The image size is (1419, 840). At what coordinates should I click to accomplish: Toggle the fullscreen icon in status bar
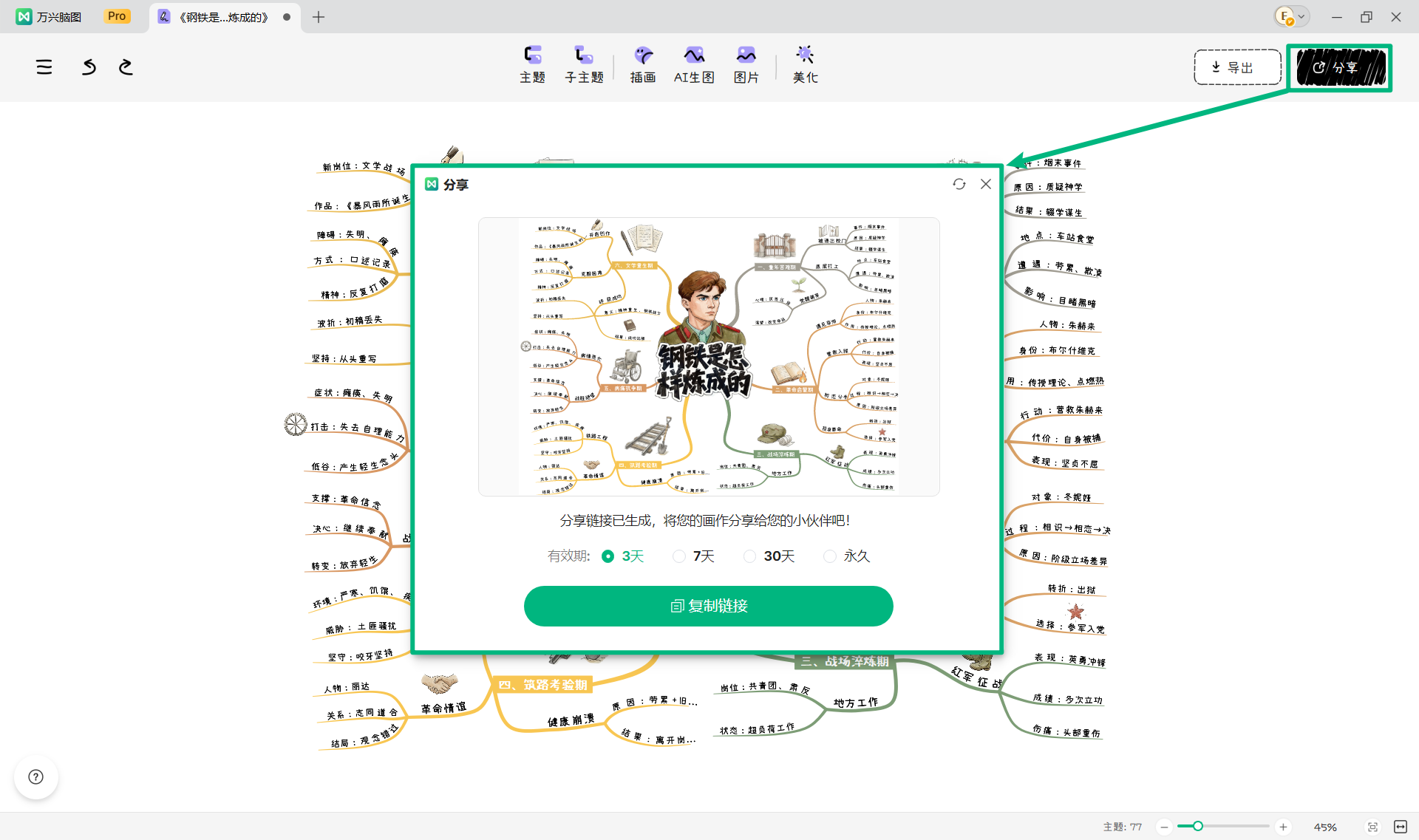pyautogui.click(x=1401, y=827)
